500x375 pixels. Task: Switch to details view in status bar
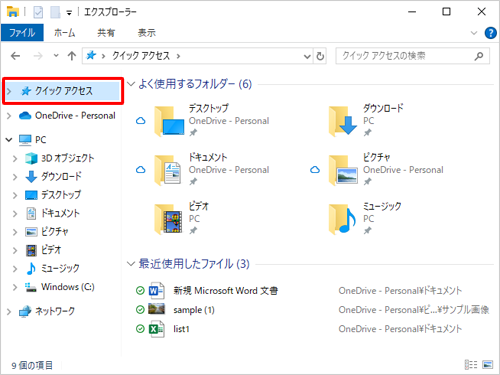[x=471, y=365]
